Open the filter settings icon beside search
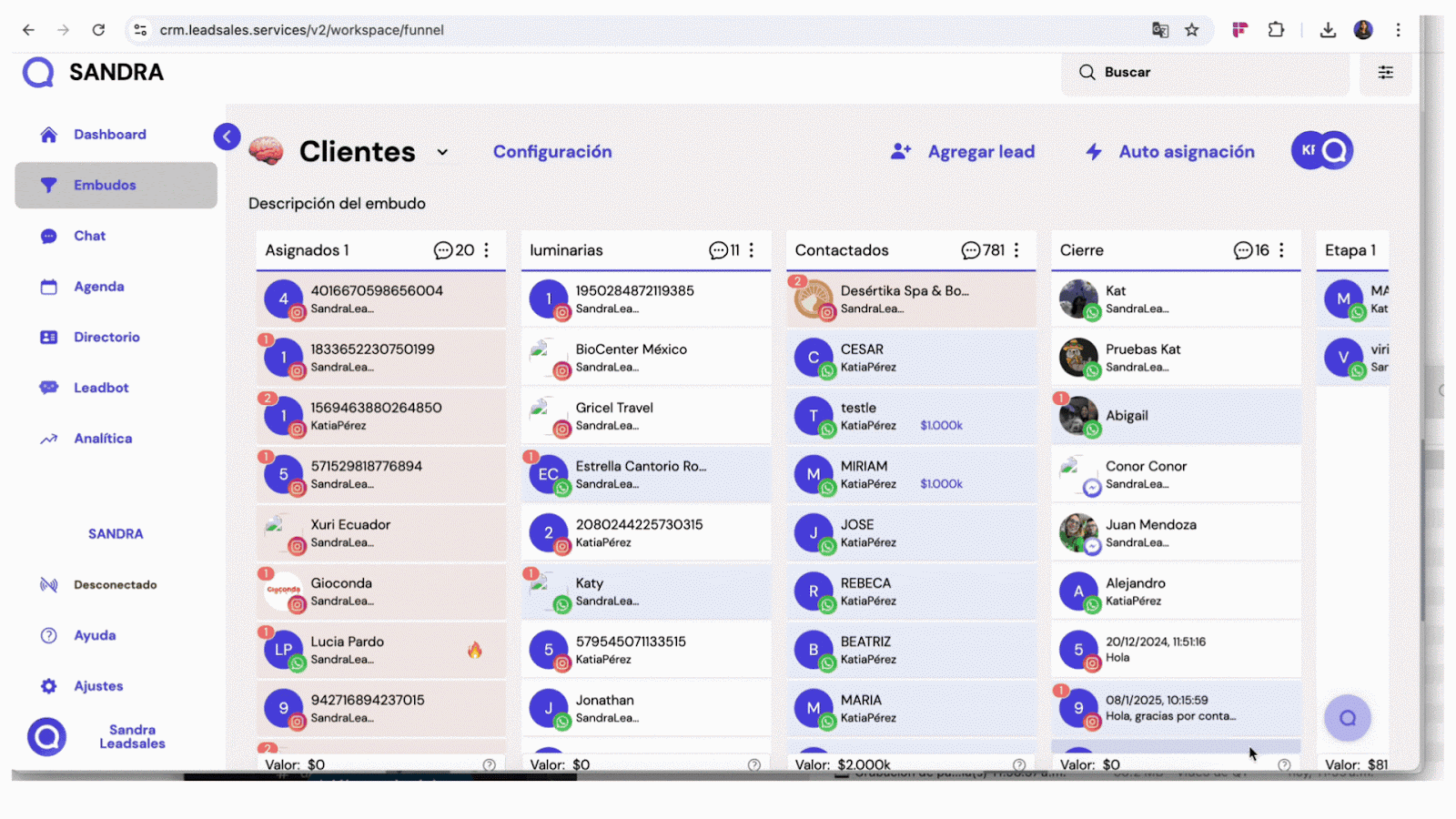Image resolution: width=1456 pixels, height=819 pixels. pos(1385,73)
